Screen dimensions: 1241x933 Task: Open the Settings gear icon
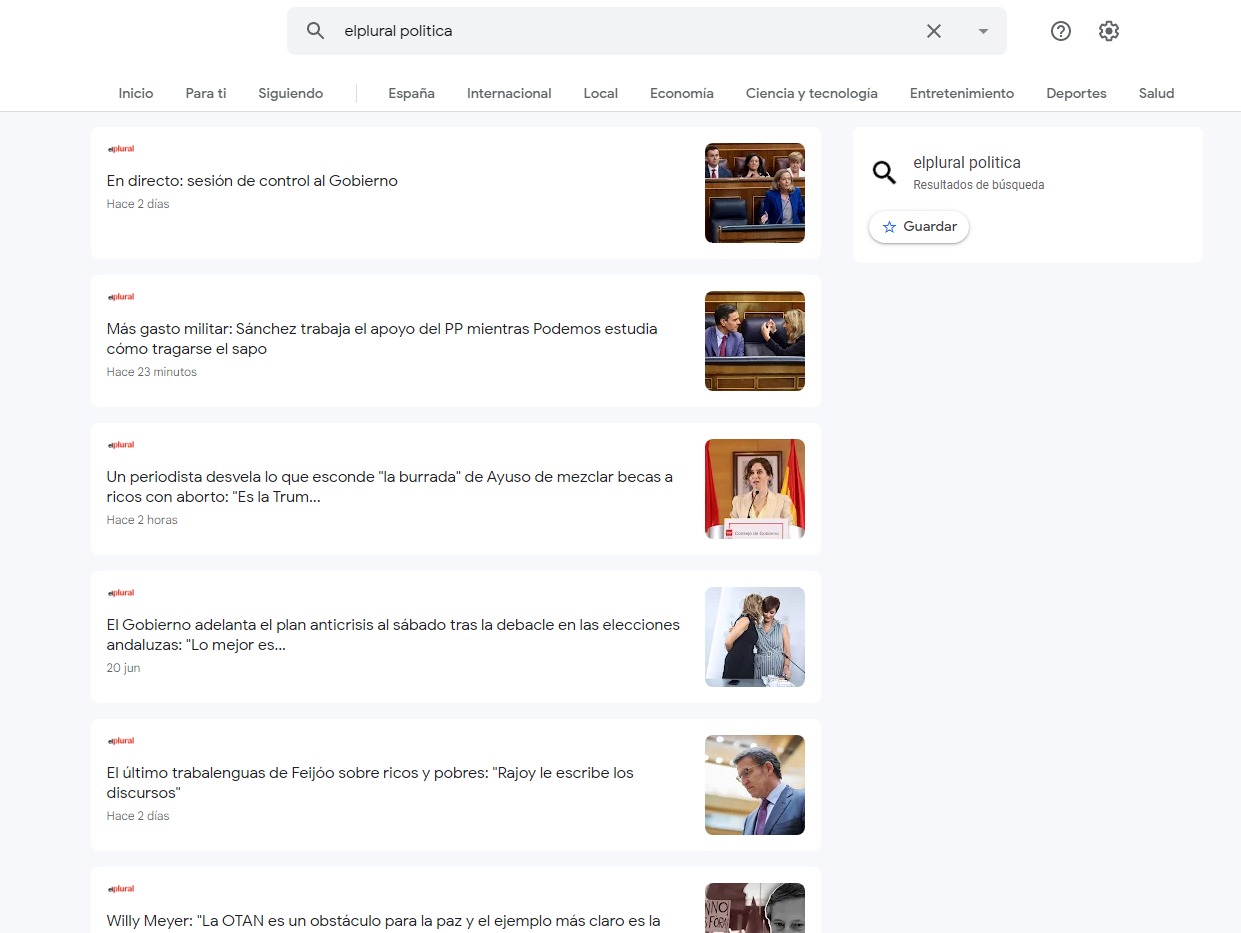tap(1109, 31)
